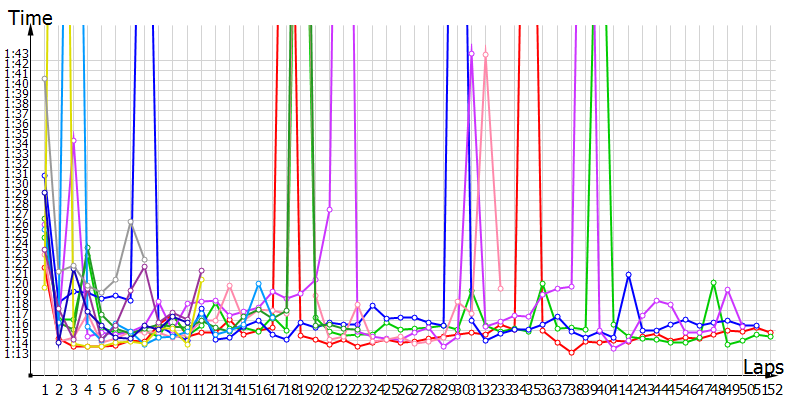The width and height of the screenshot is (800, 400).
Task: Click the blue data point spike at lap 41
Action: point(628,274)
